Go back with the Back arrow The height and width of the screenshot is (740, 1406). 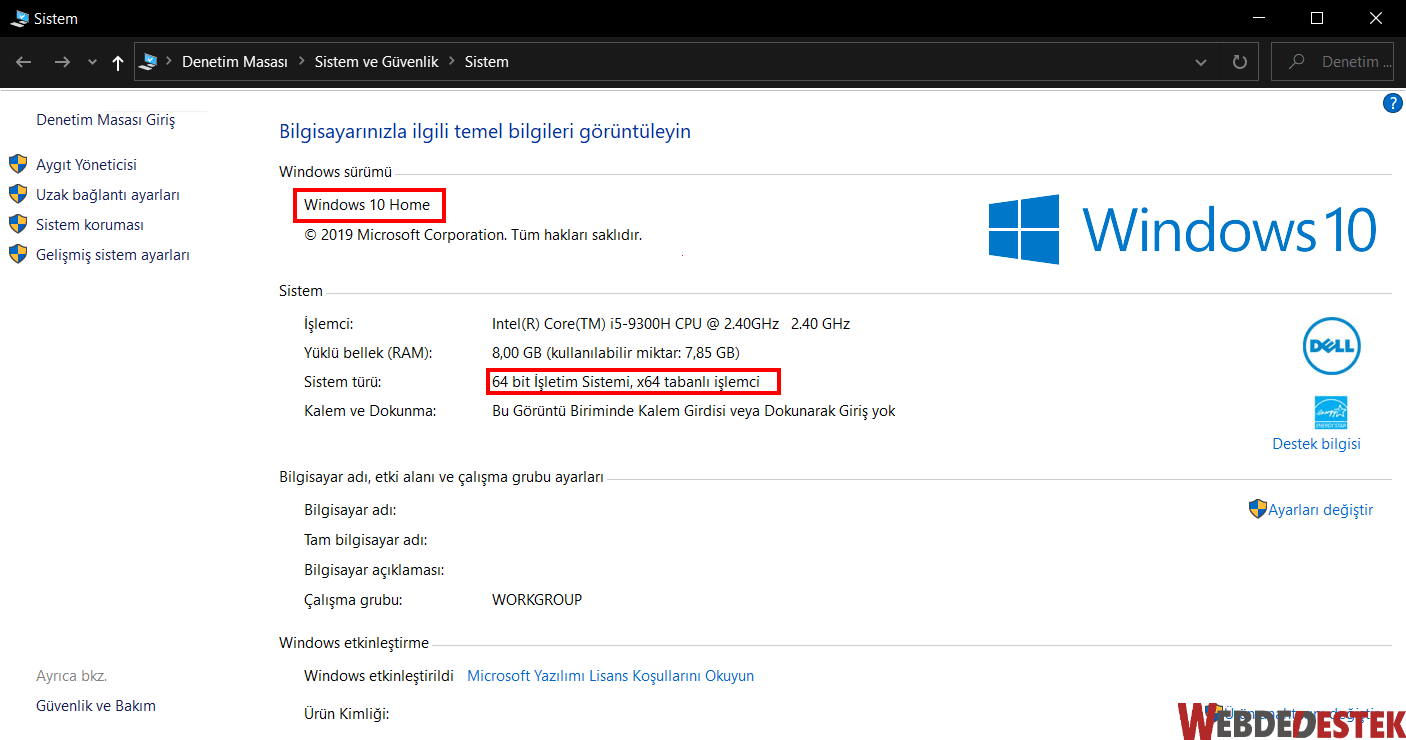click(25, 62)
